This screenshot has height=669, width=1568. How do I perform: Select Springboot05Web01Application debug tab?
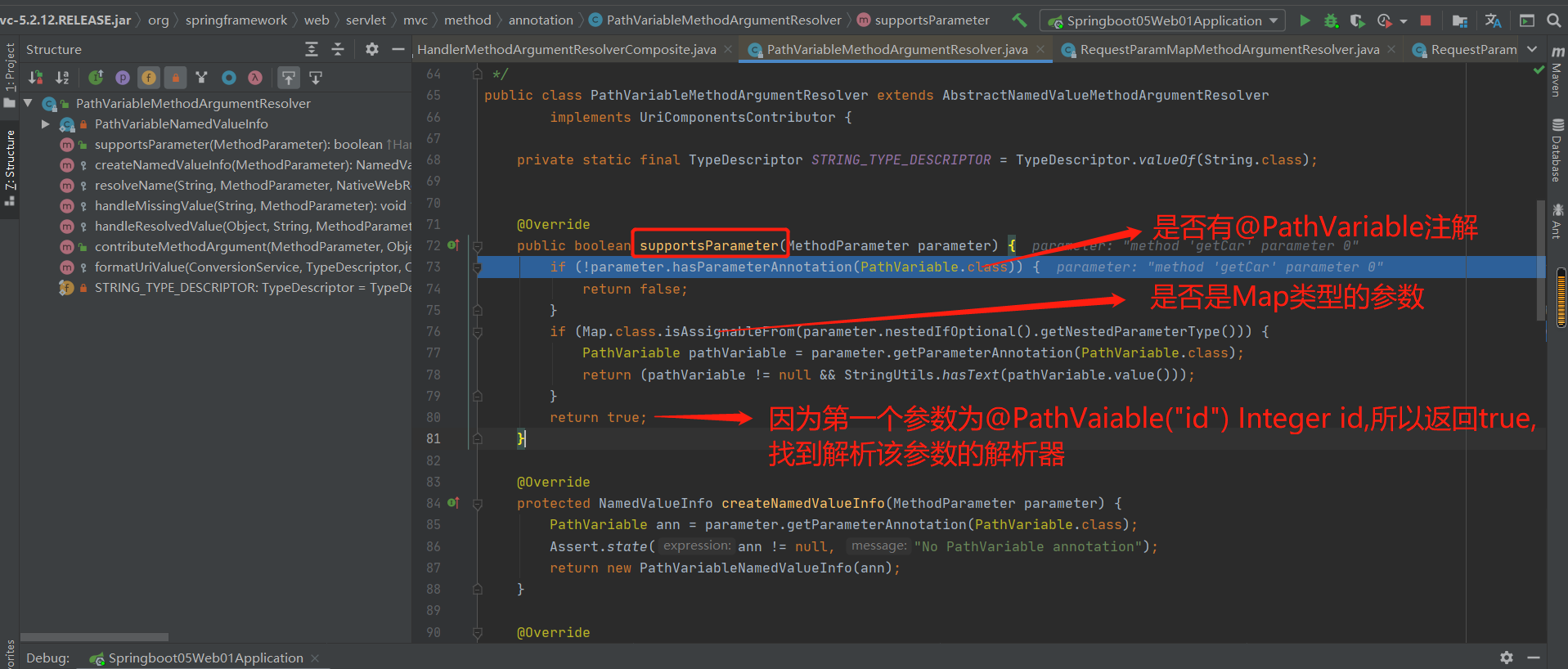(x=205, y=658)
